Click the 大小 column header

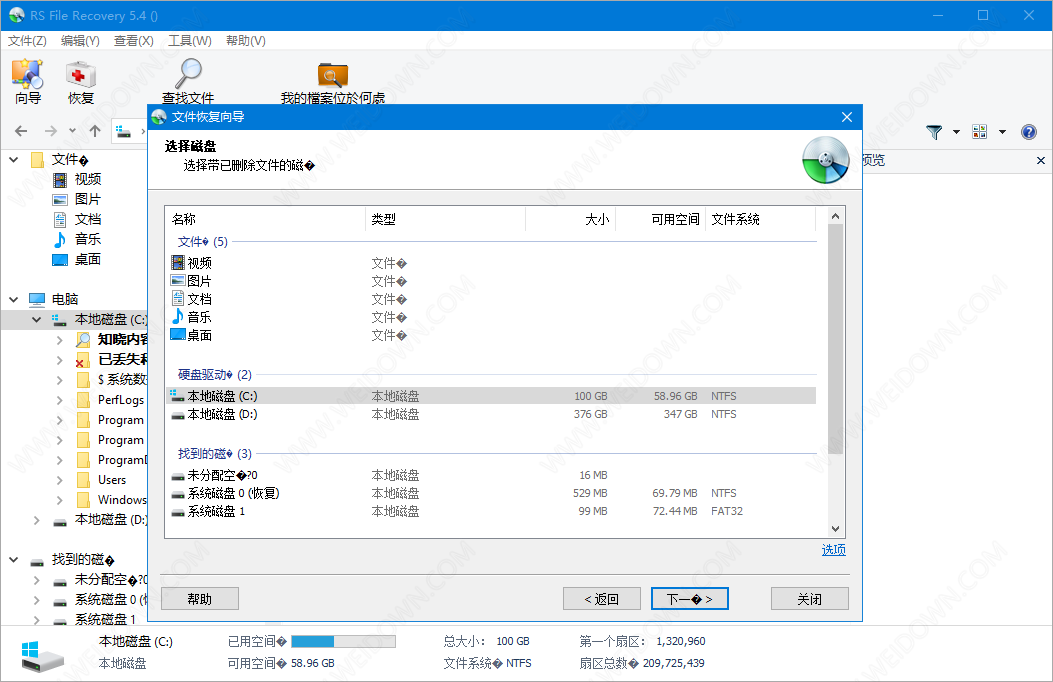pyautogui.click(x=570, y=219)
